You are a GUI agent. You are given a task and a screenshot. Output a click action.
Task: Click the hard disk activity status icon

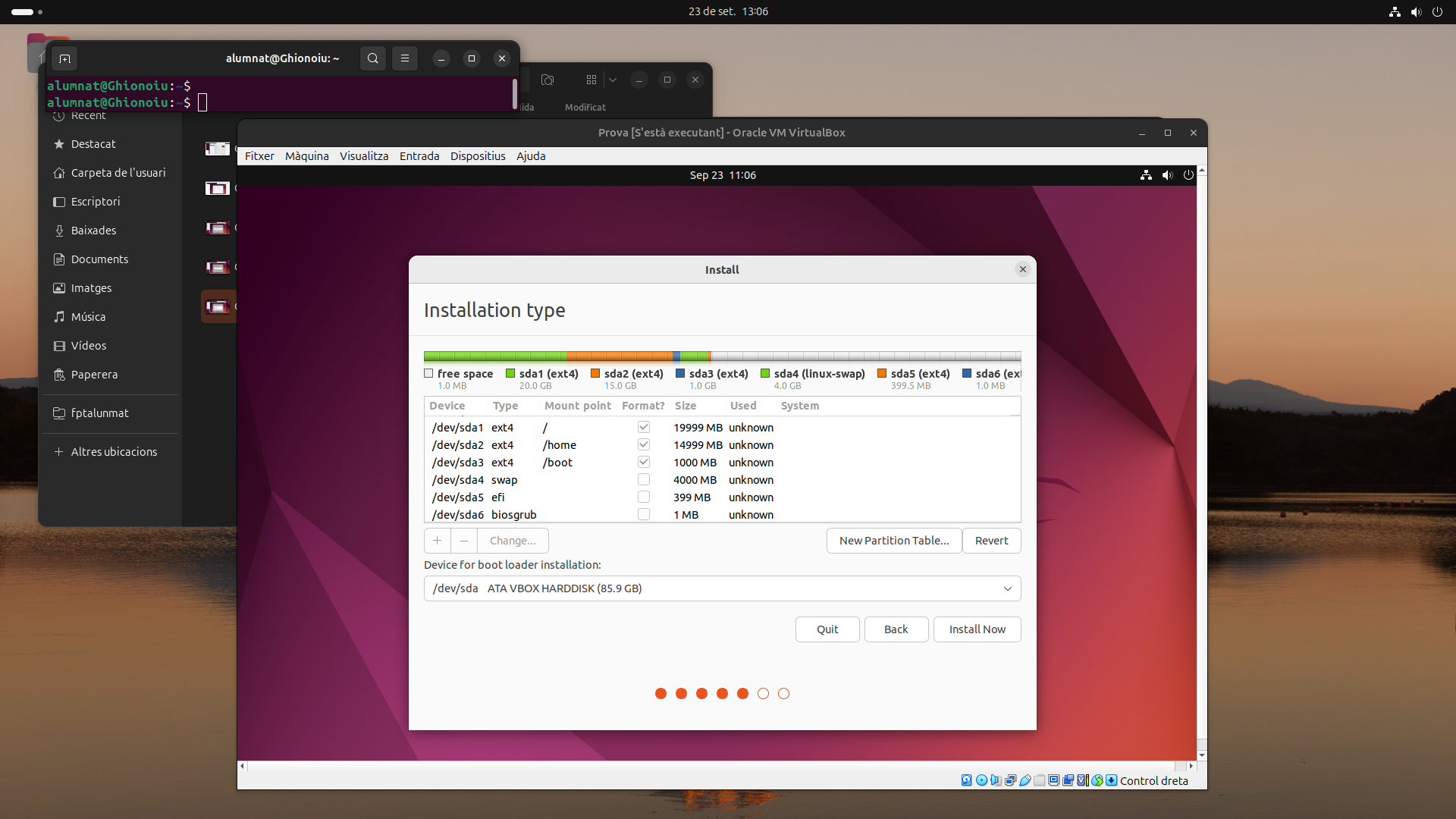(x=966, y=780)
